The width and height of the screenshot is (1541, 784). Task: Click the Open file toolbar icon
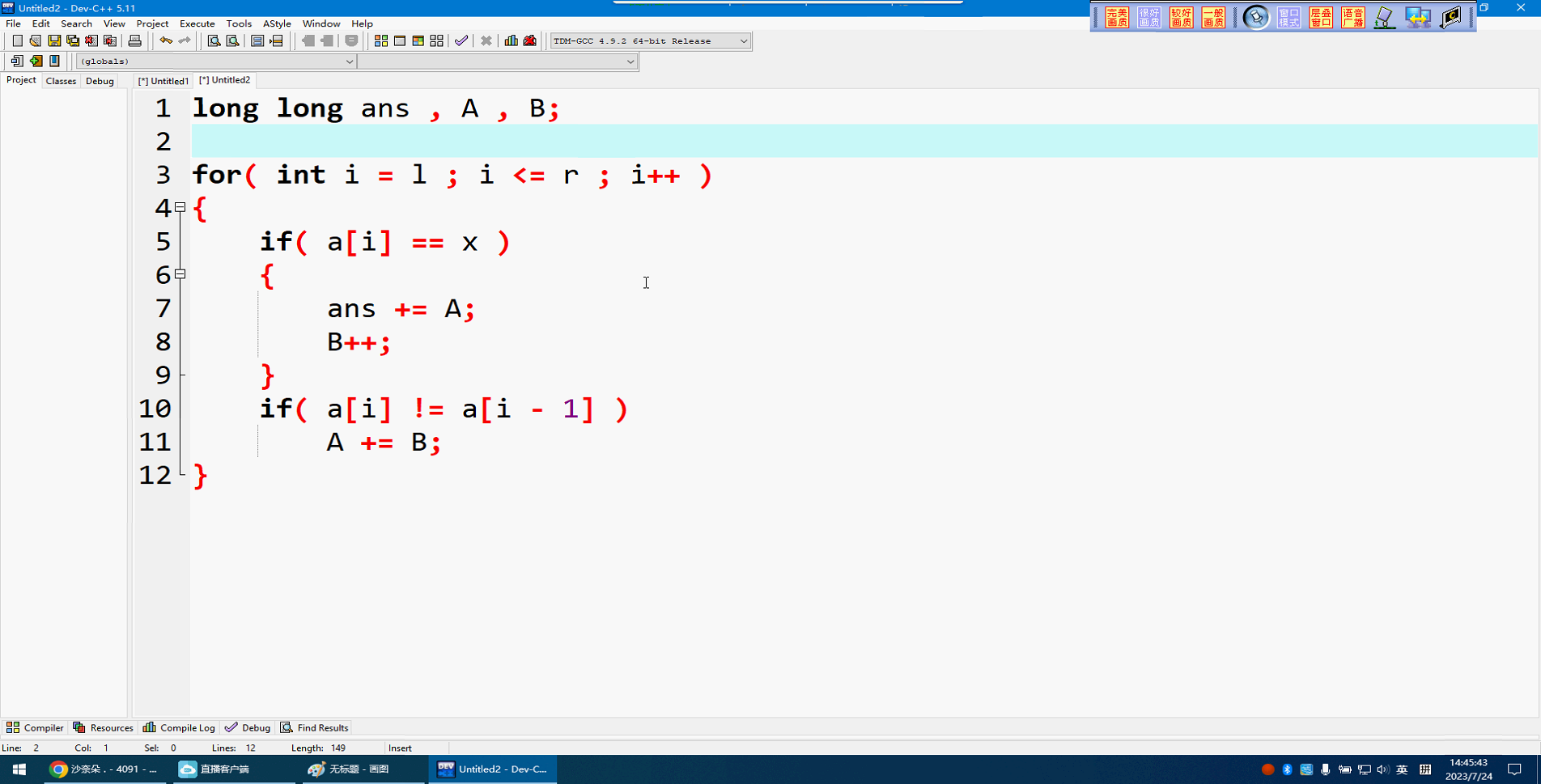click(35, 40)
